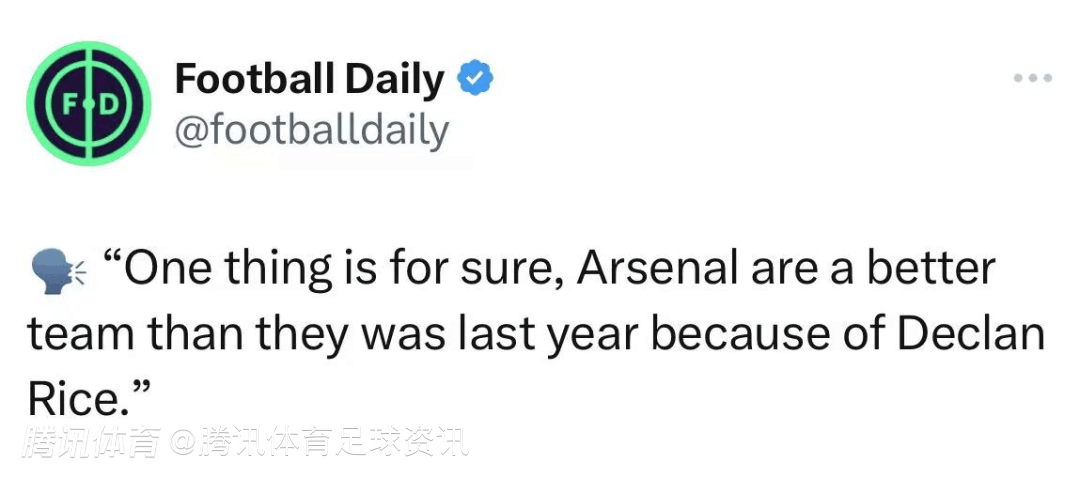Click the 腾讯体育 watermark text

coord(93,442)
